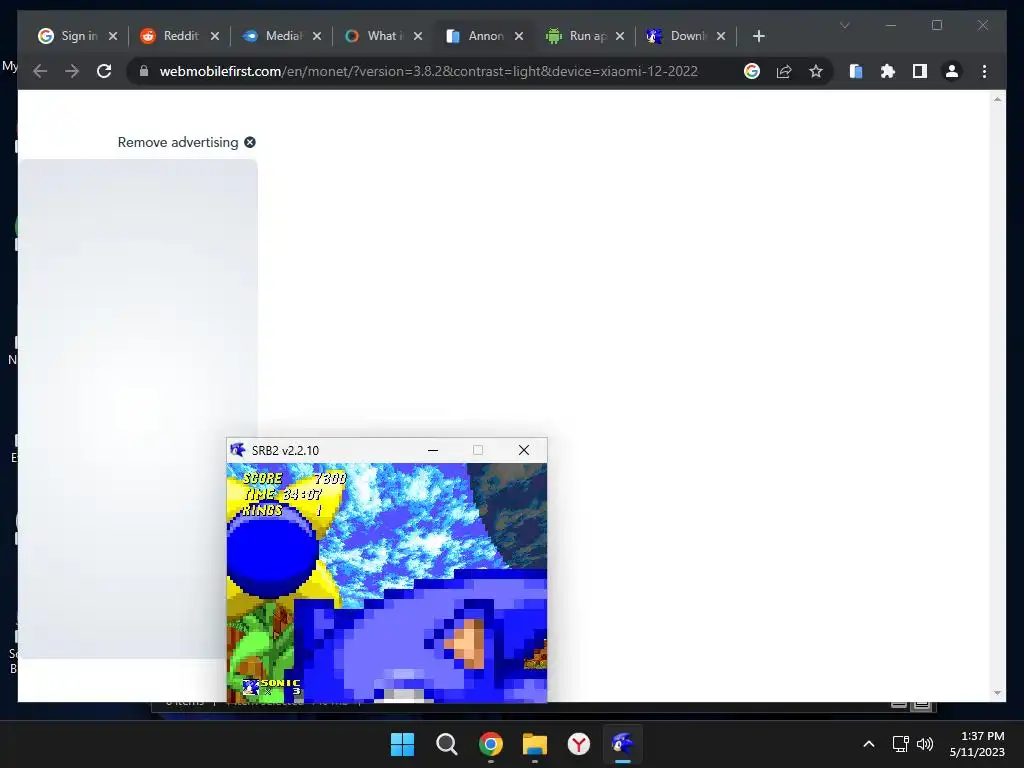Image resolution: width=1024 pixels, height=768 pixels.
Task: Click the Google icon in address bar
Action: pyautogui.click(x=752, y=71)
